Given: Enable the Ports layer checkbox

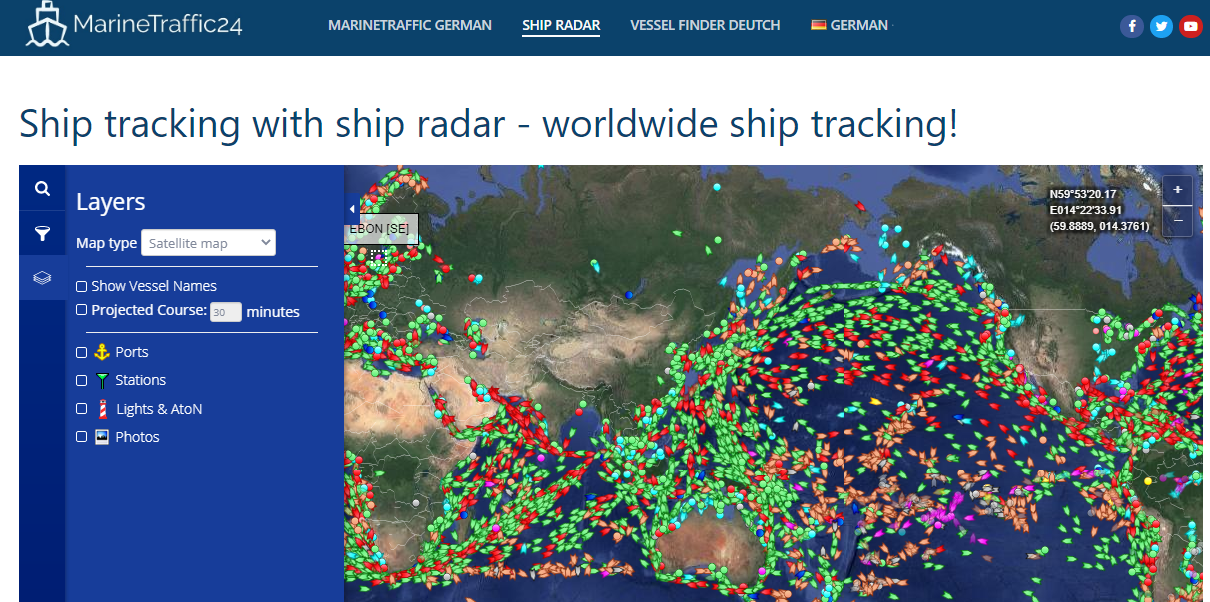Looking at the screenshot, I should [x=82, y=352].
